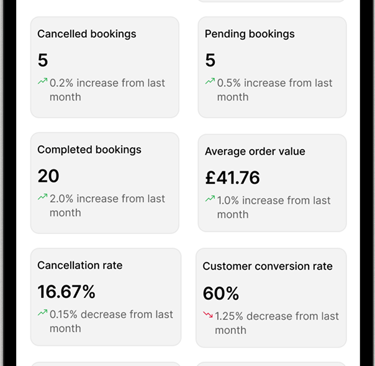Click the 60% conversion rate value
375x366 pixels.
tap(221, 293)
